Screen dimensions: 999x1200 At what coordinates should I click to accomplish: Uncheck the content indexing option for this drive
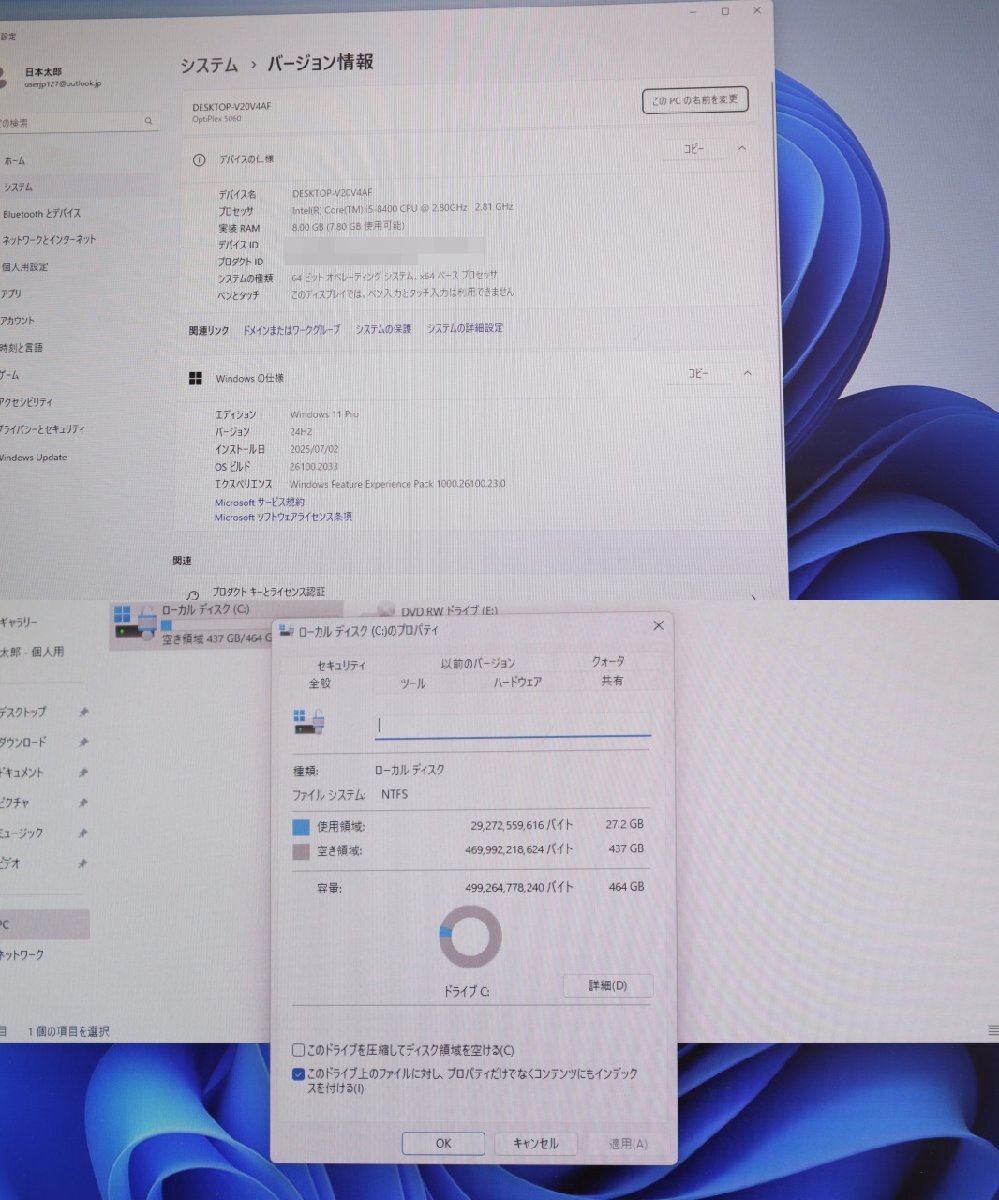pos(298,1074)
